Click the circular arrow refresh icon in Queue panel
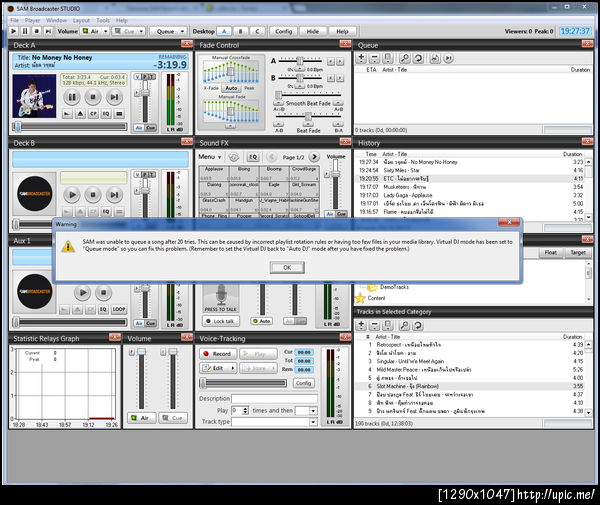Screen dimensions: 600x505 click(418, 58)
